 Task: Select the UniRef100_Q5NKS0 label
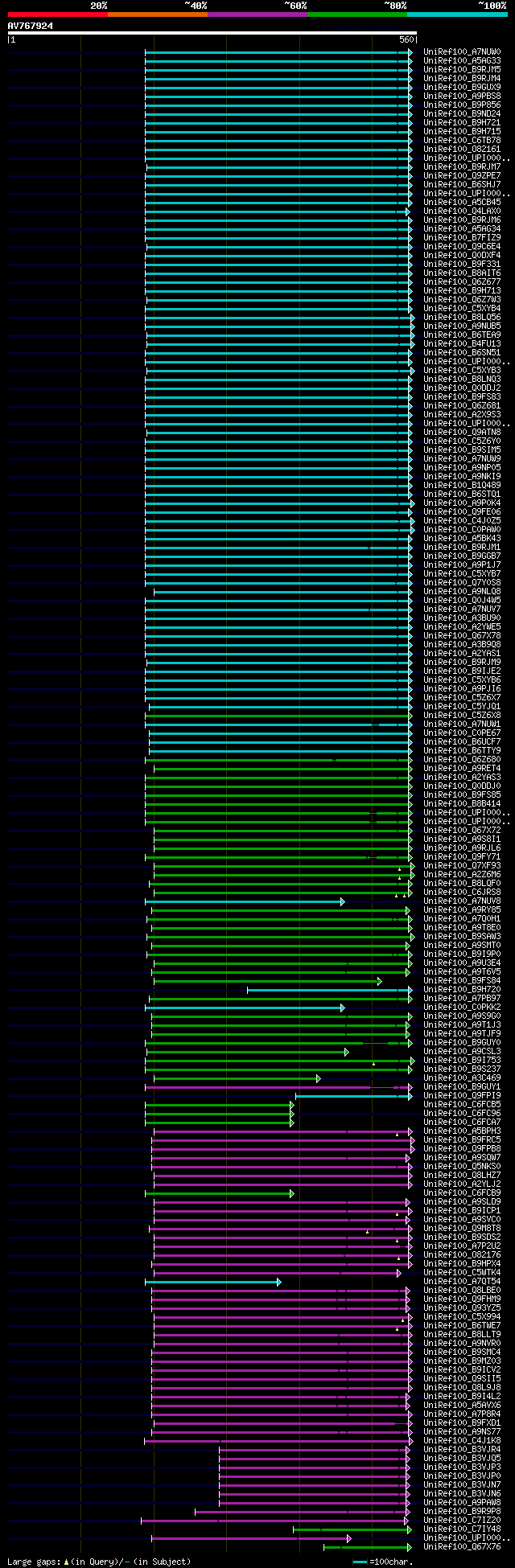[x=462, y=1166]
